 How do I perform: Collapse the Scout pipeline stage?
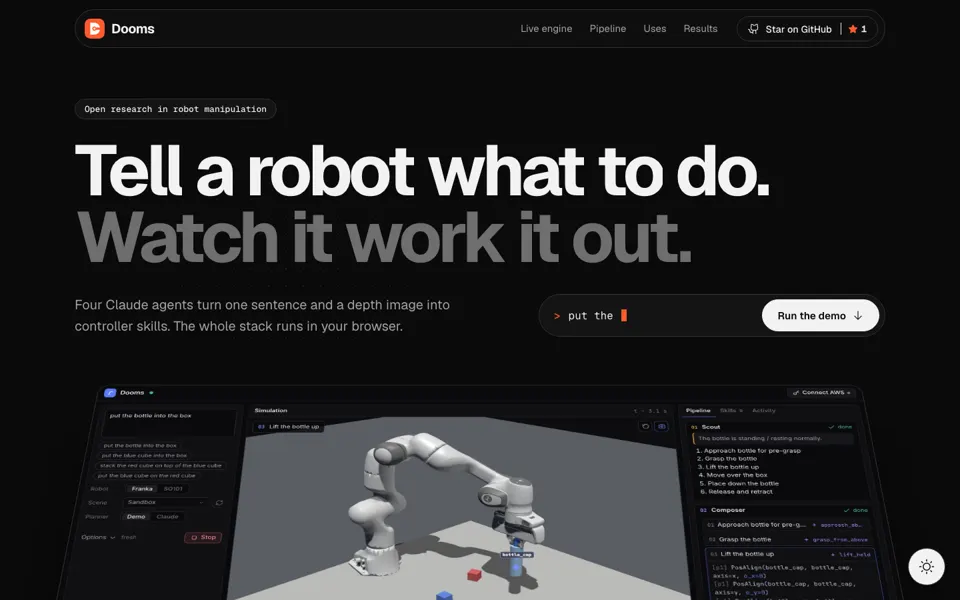(x=770, y=427)
